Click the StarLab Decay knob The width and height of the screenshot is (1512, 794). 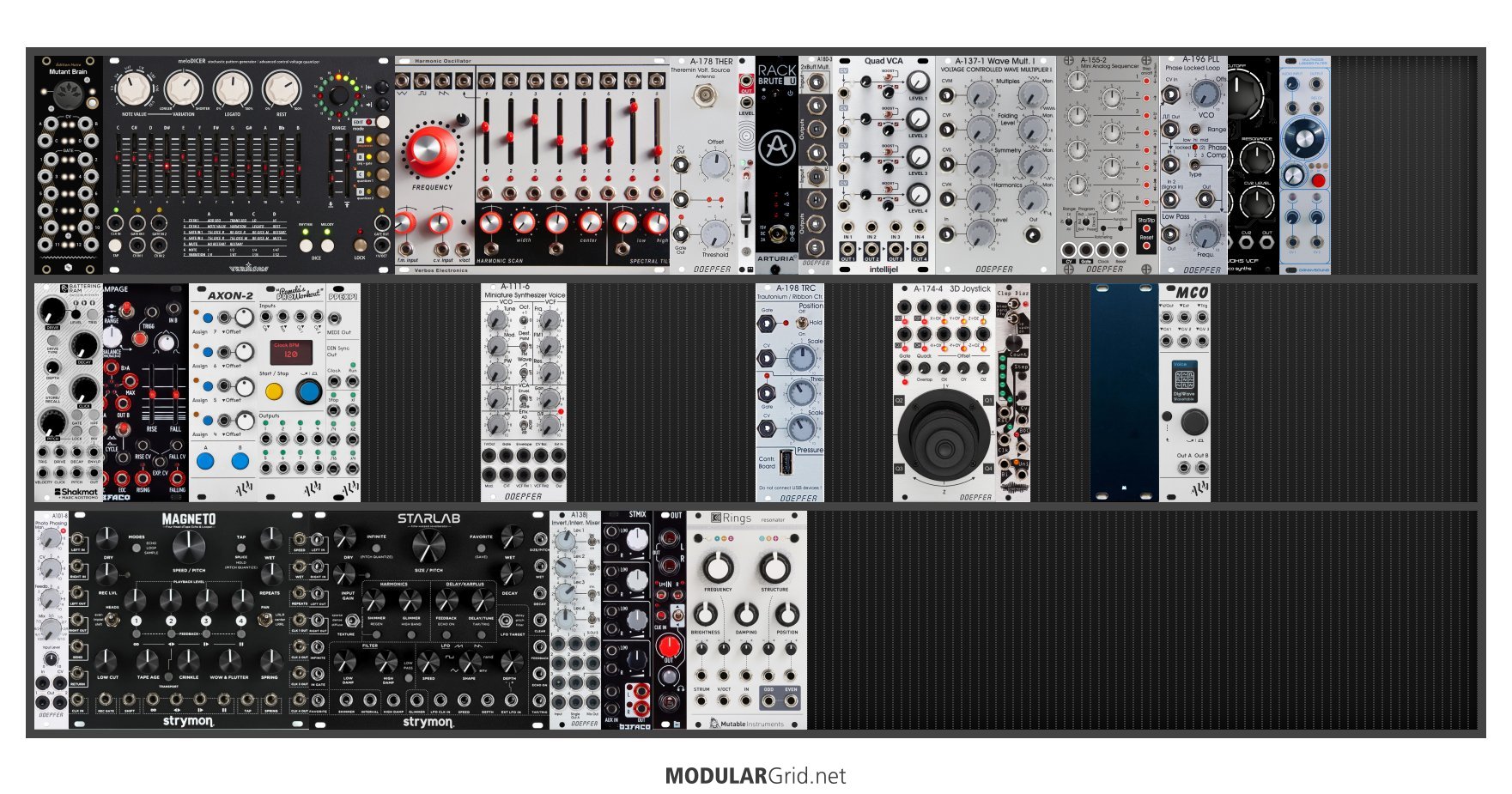510,573
